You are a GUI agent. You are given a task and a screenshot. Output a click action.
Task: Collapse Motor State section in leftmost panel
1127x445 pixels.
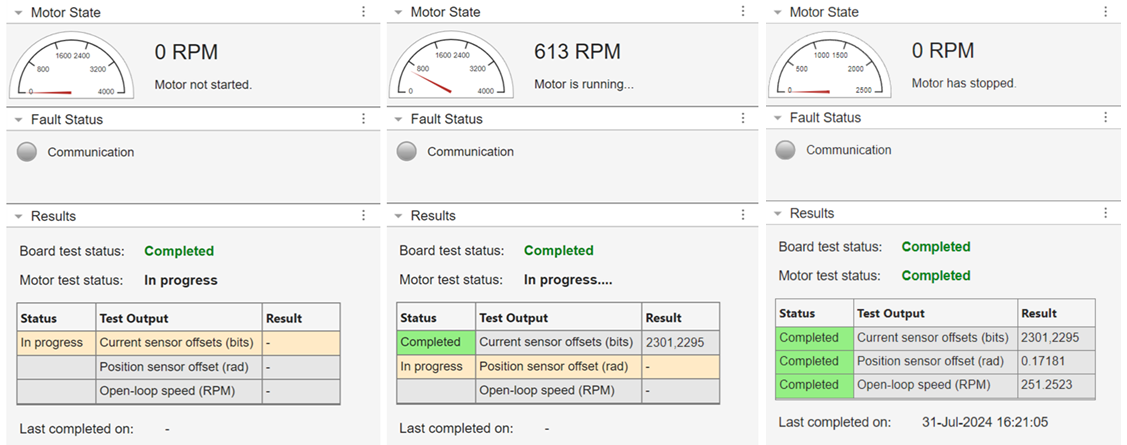(x=18, y=13)
